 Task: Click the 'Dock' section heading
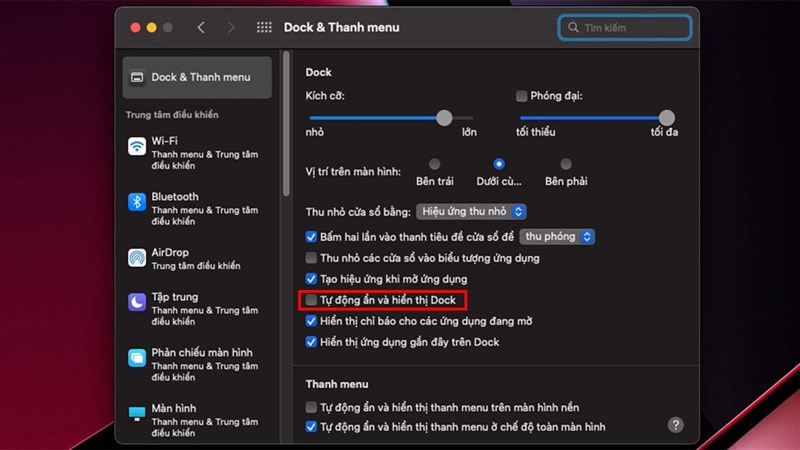(318, 72)
